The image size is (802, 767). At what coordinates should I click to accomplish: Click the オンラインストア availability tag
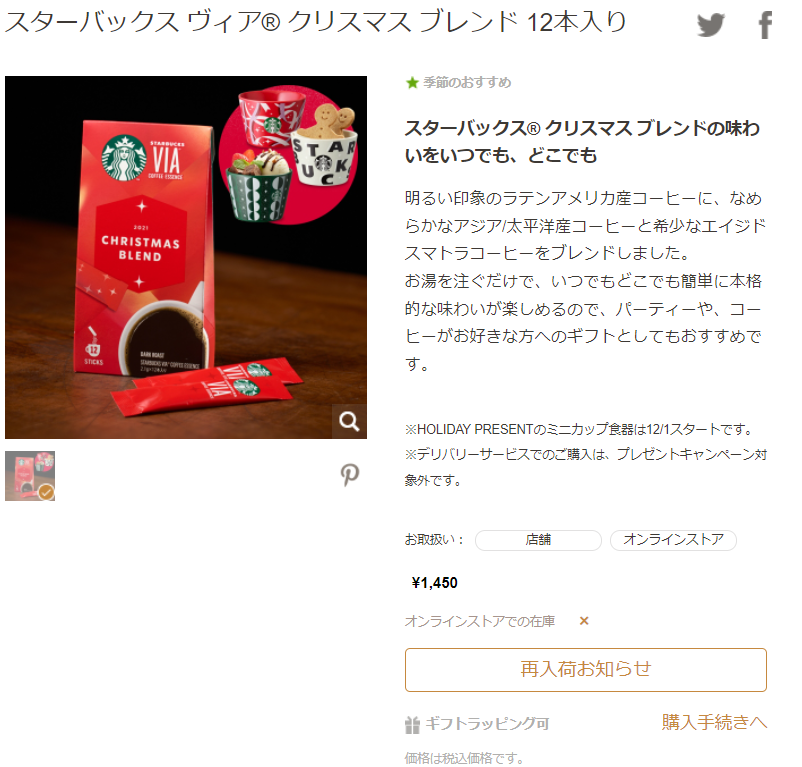click(x=673, y=540)
